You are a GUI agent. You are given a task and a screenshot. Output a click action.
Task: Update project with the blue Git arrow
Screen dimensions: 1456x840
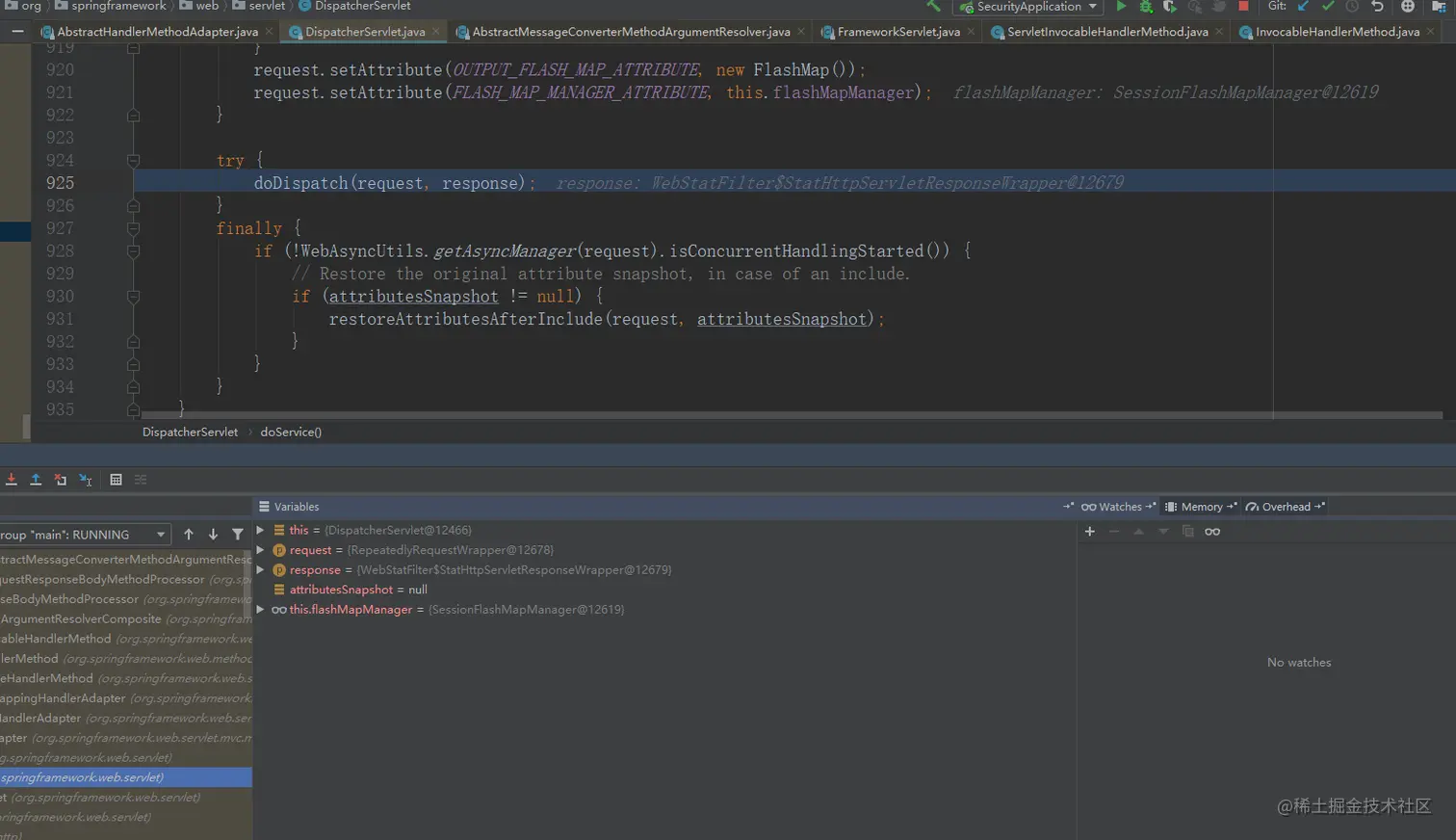(1304, 6)
